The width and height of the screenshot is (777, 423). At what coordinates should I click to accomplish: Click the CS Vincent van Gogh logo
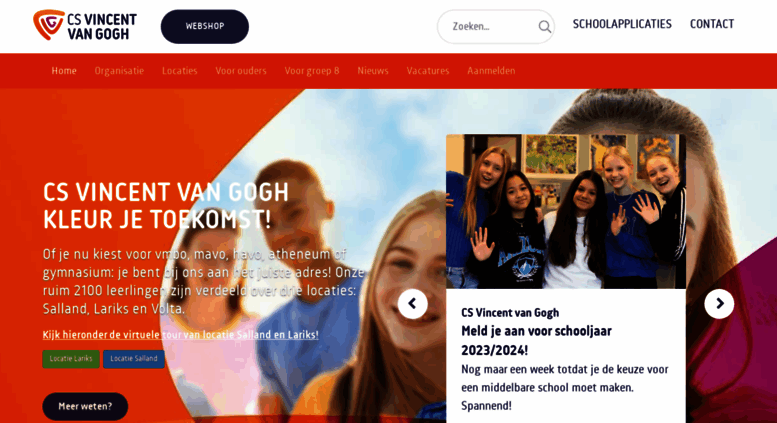(x=85, y=25)
